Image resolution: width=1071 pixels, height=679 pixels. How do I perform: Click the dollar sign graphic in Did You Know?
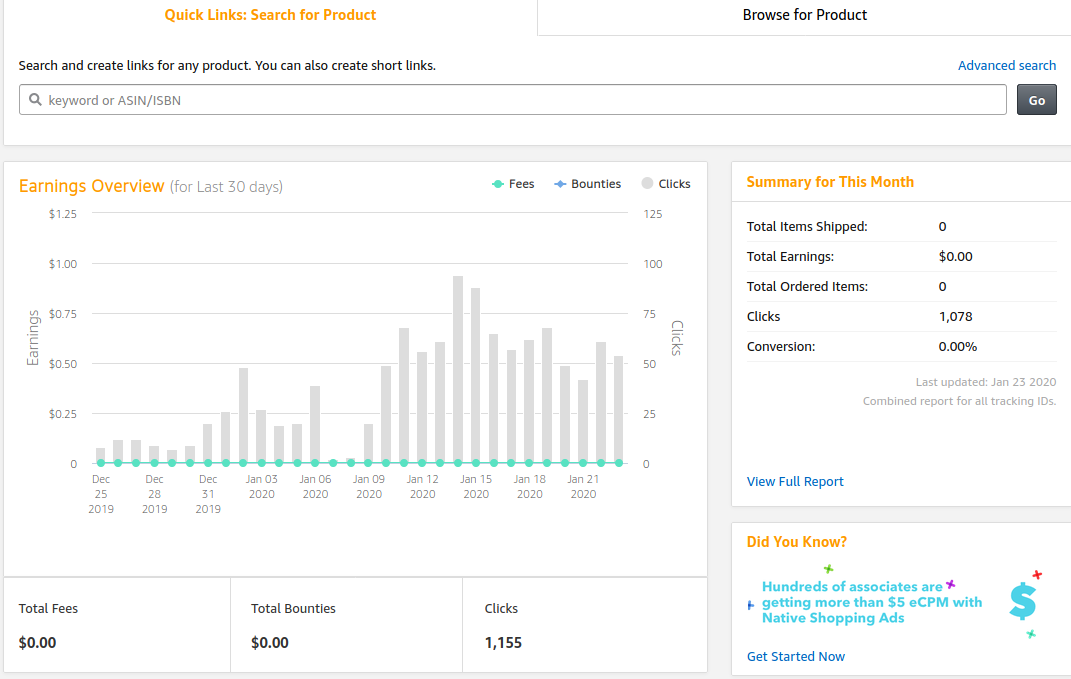1022,601
